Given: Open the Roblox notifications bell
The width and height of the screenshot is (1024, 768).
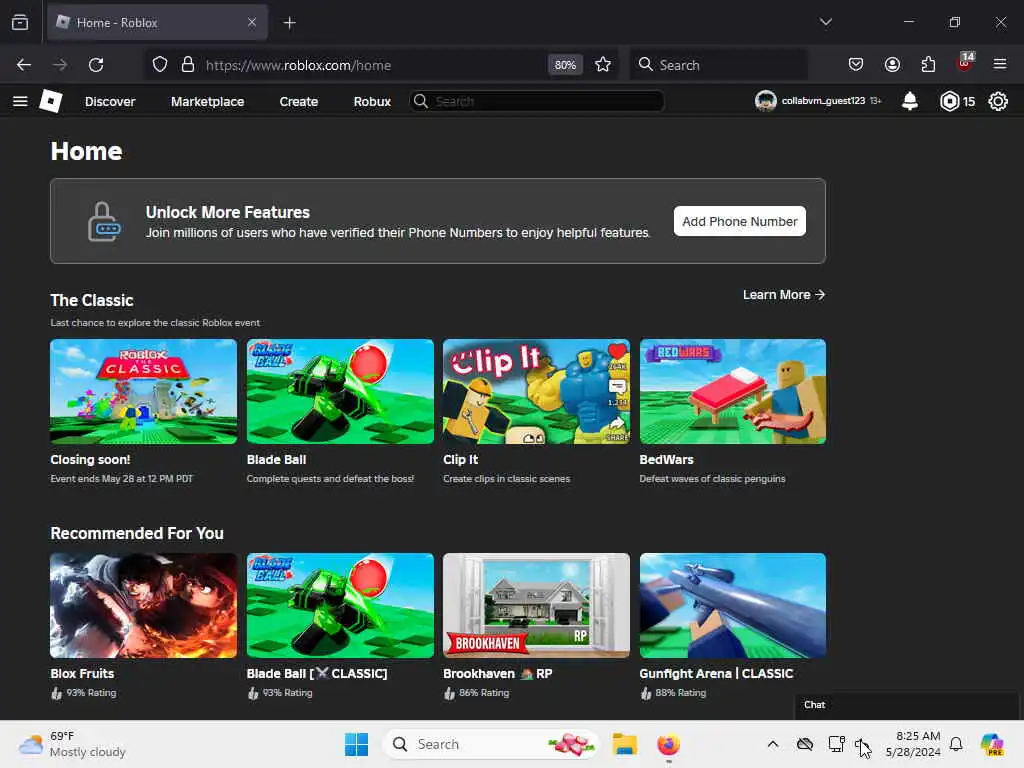Looking at the screenshot, I should click(910, 101).
